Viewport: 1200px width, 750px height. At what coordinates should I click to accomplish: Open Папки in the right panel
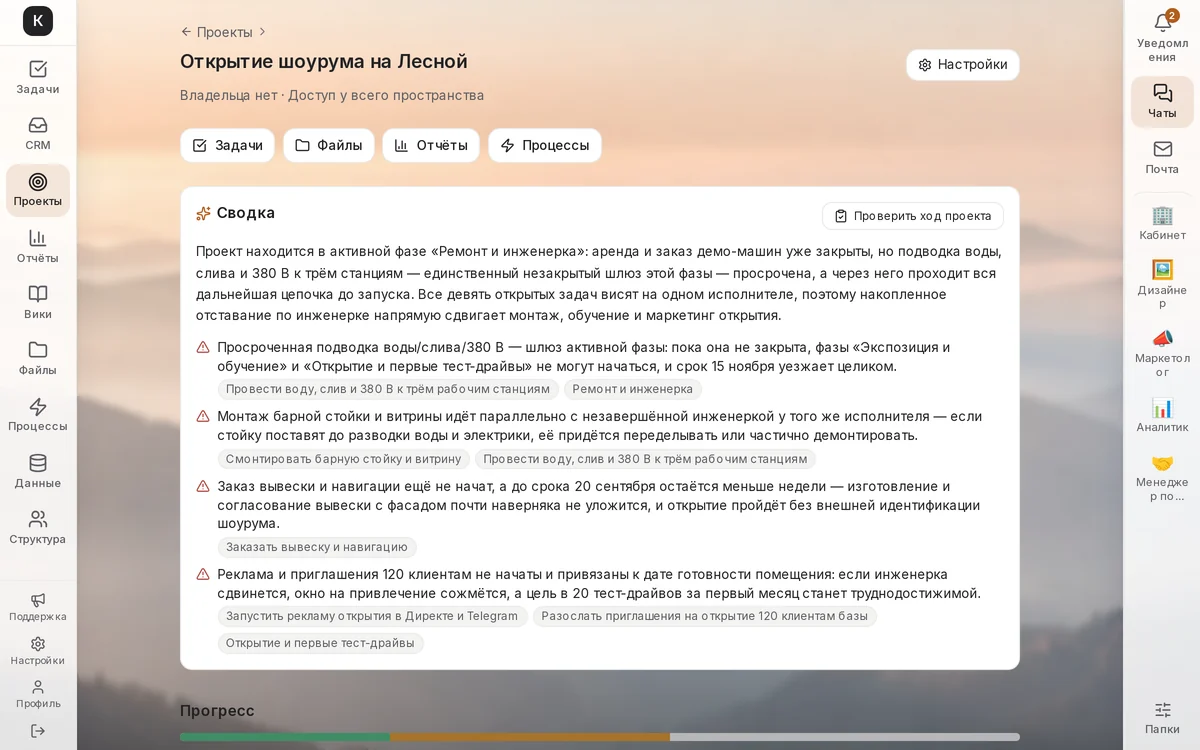coord(1162,718)
